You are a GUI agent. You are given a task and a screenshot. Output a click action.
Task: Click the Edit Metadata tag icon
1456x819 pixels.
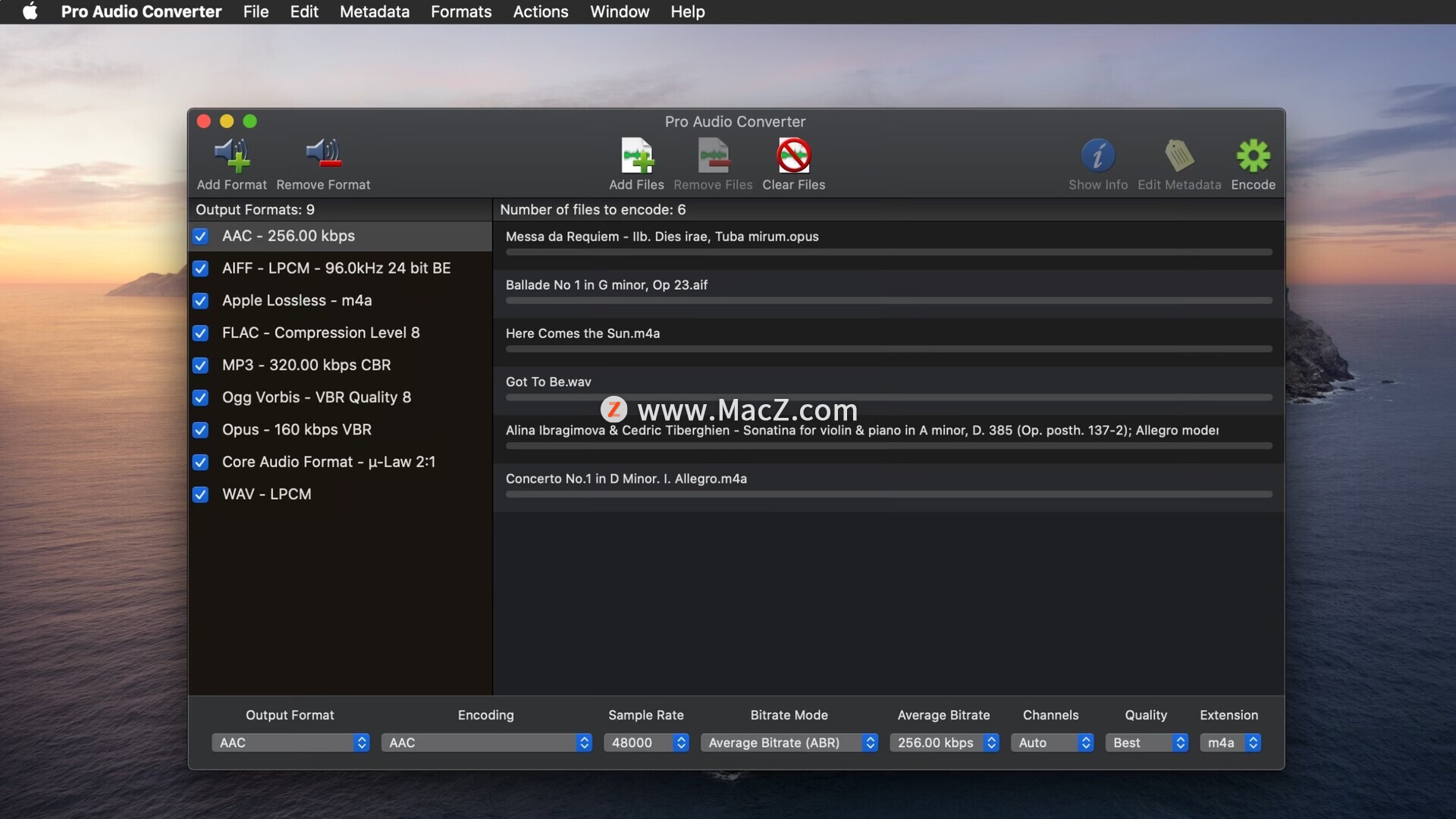click(x=1179, y=155)
